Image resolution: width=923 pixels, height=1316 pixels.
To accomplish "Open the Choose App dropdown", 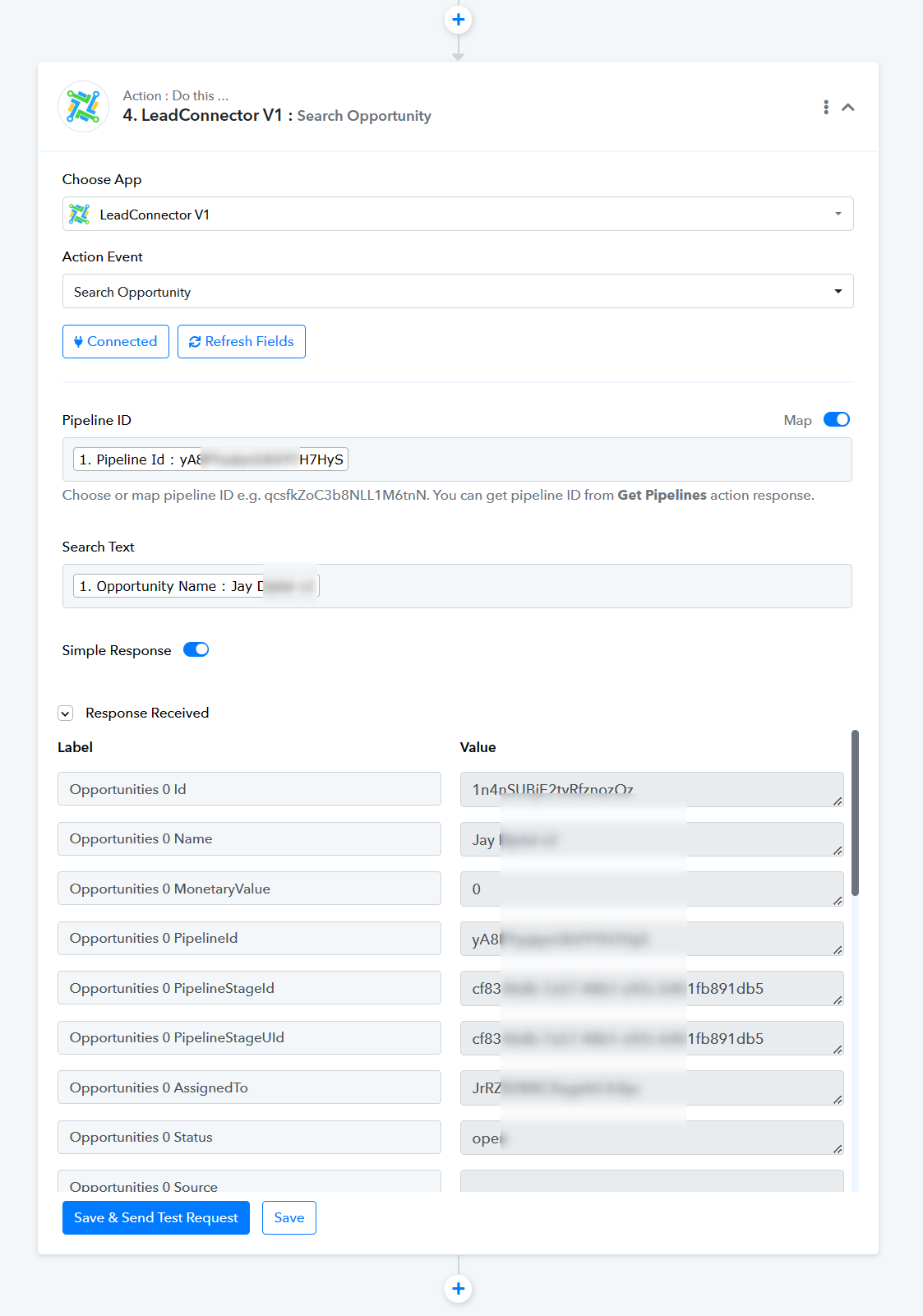I will pos(458,214).
